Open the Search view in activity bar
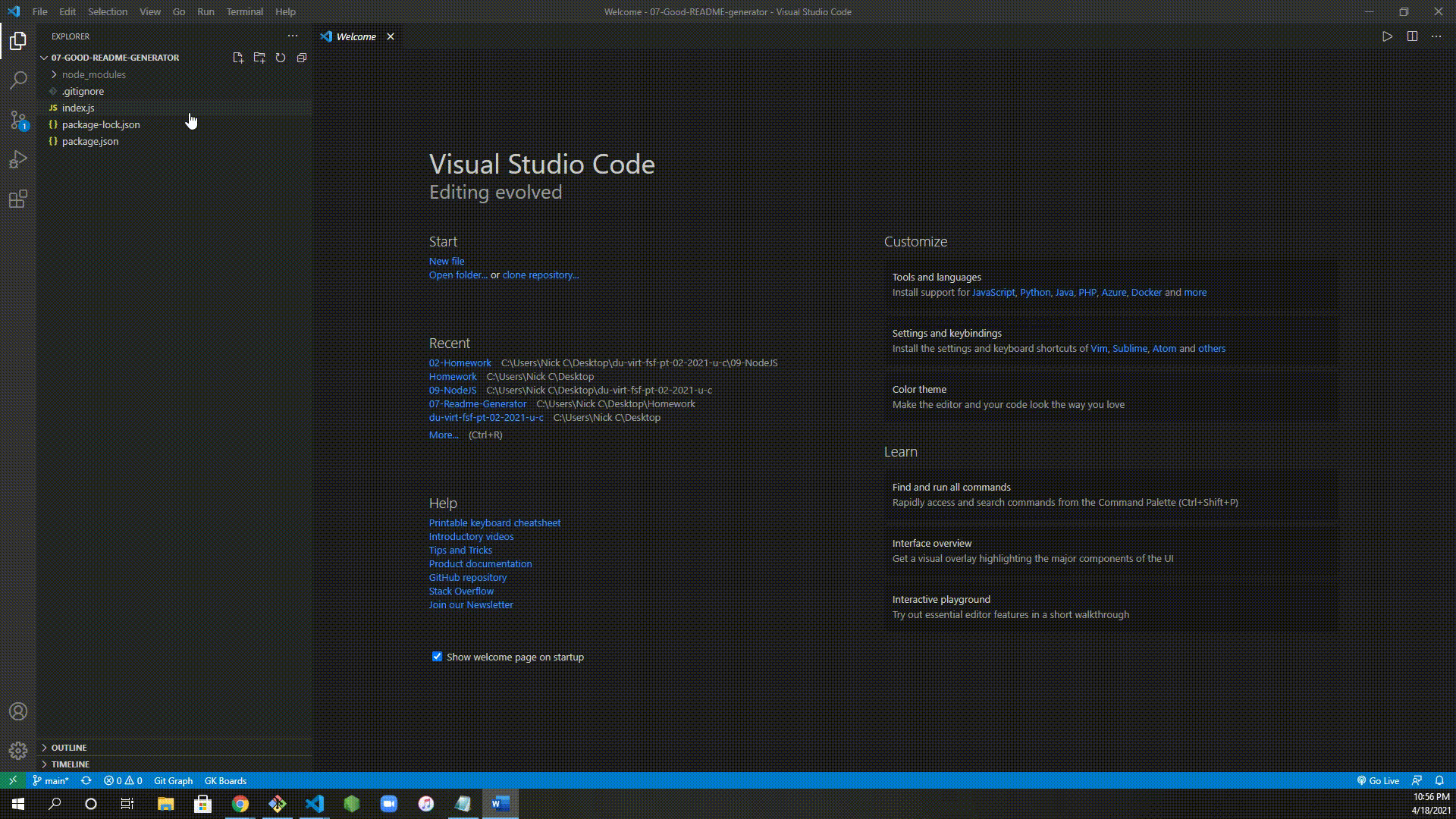Image resolution: width=1456 pixels, height=819 pixels. (x=18, y=80)
